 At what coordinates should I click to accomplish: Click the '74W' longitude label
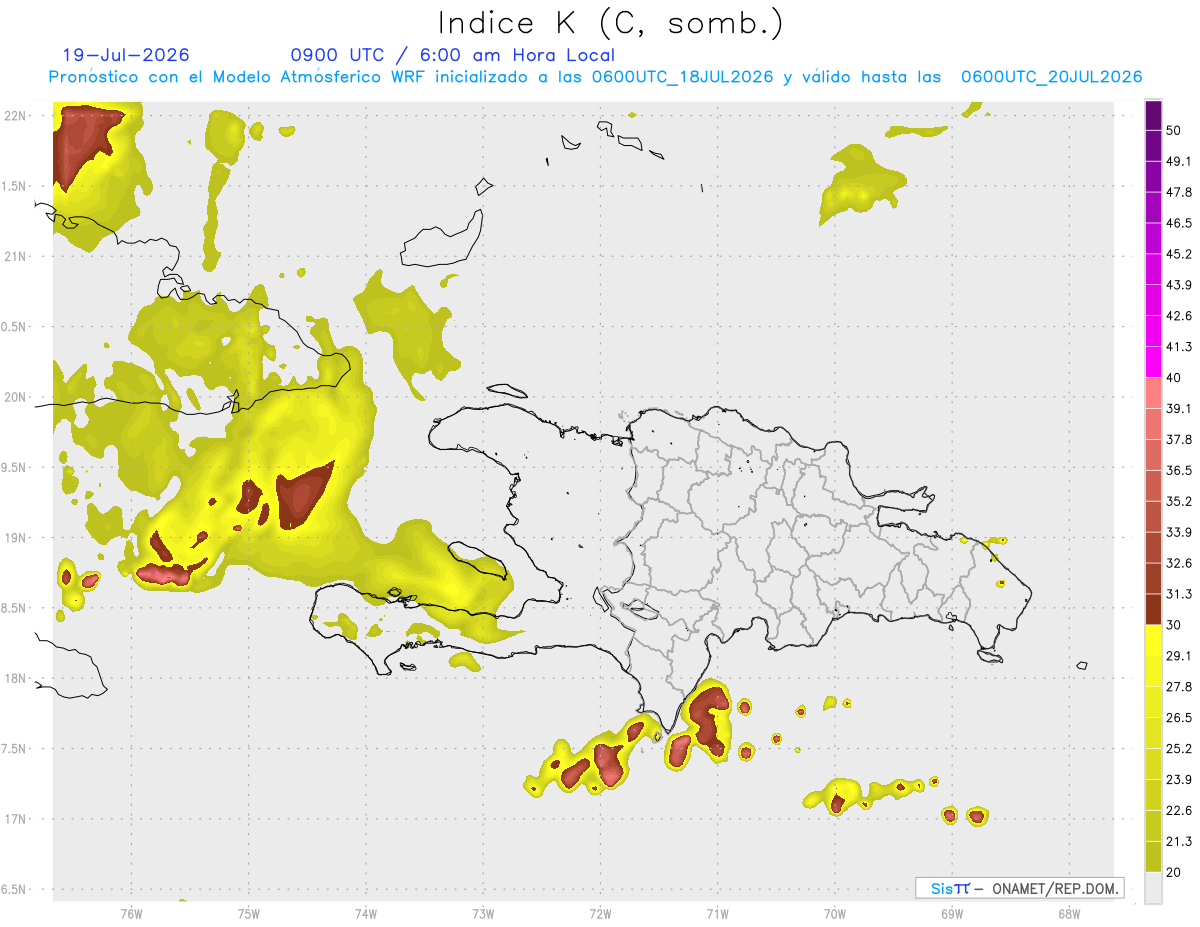(365, 913)
